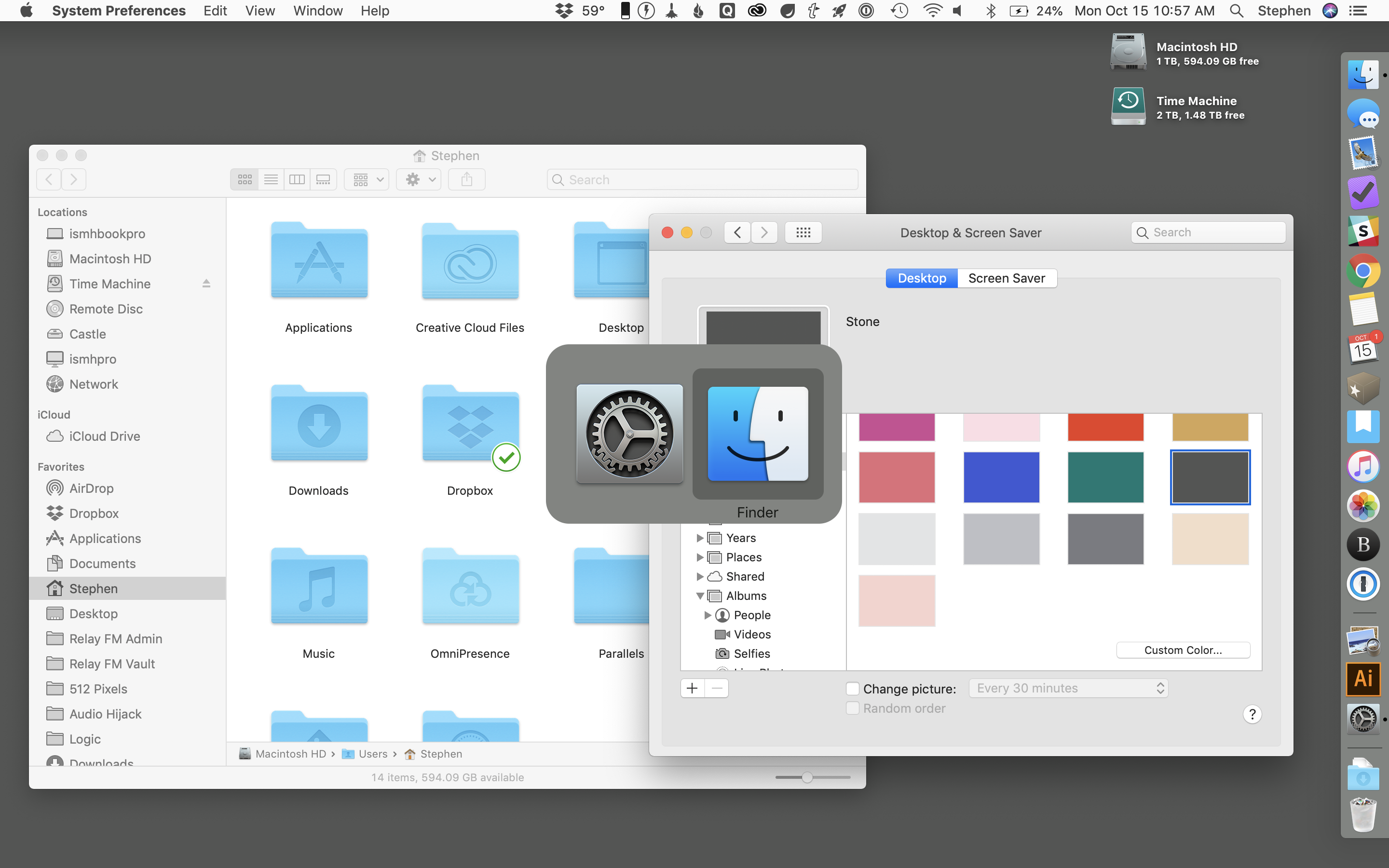Go forward in System Preferences

[764, 232]
